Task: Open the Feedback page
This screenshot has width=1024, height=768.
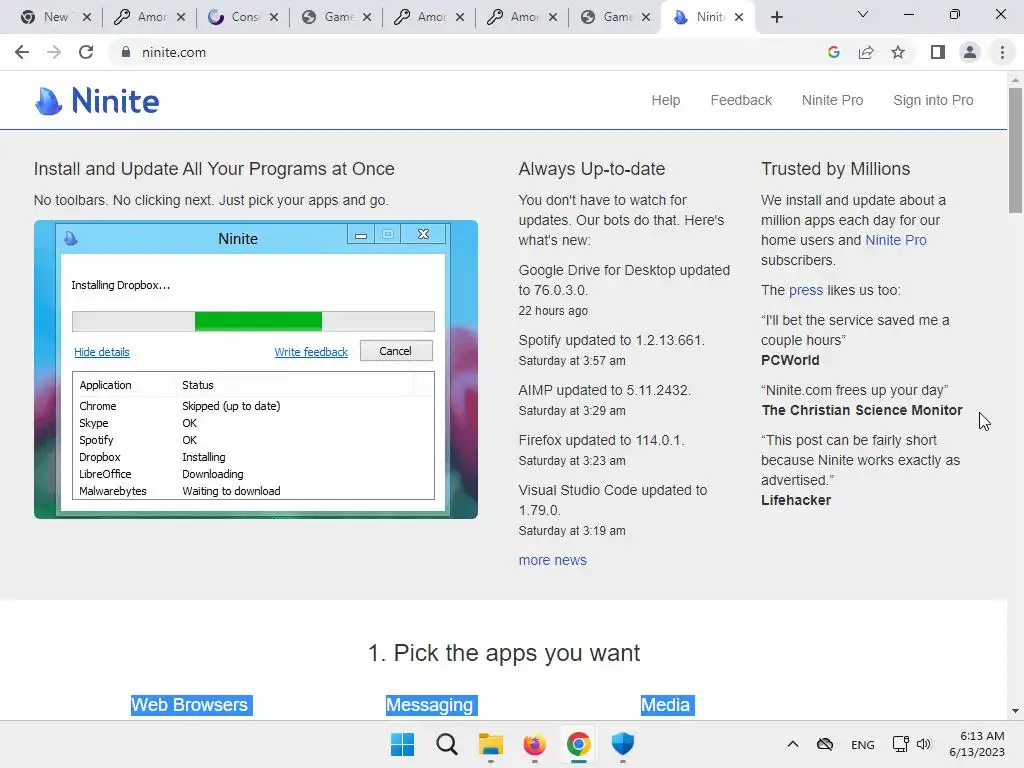Action: point(741,101)
